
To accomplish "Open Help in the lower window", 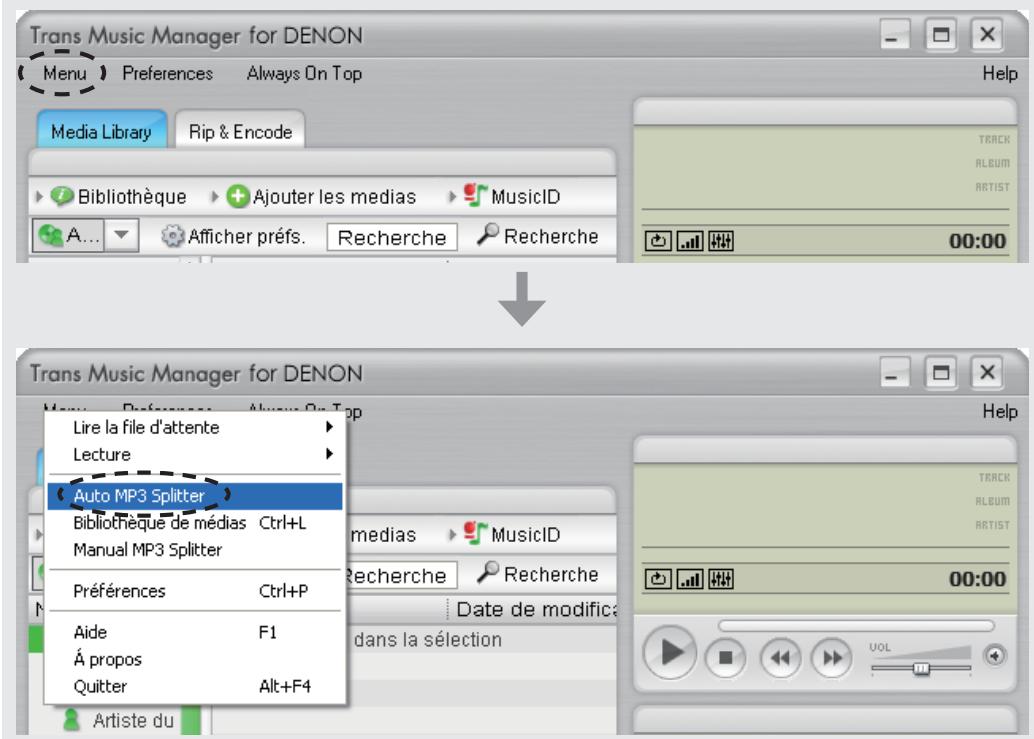I will pyautogui.click(x=1000, y=411).
